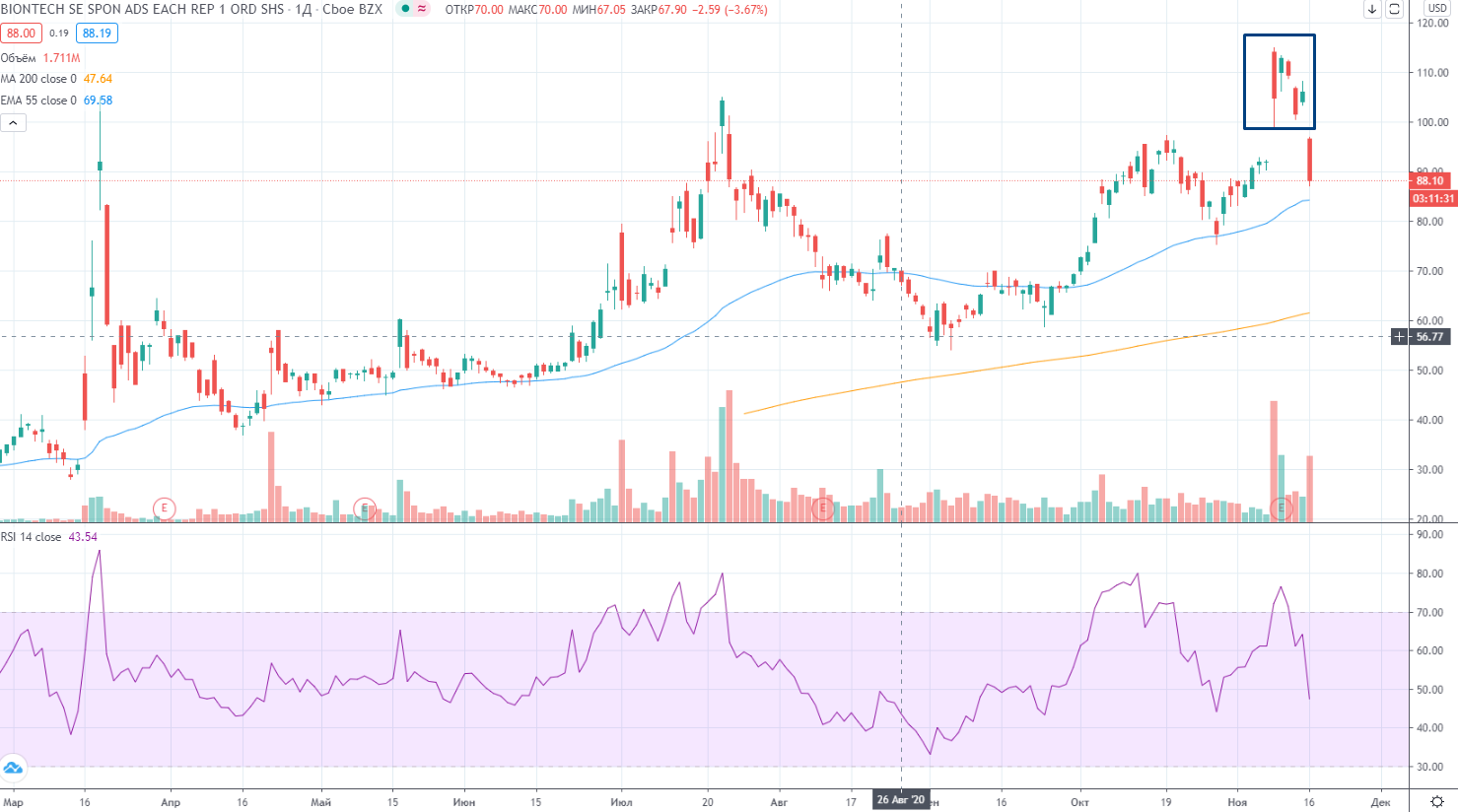Click the blue buy price button 88.19

point(97,34)
